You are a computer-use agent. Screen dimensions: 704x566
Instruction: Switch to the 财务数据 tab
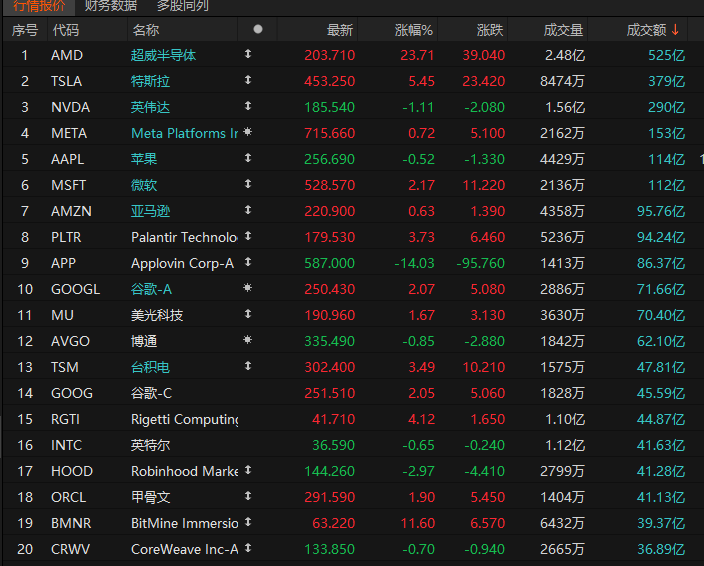[111, 6]
